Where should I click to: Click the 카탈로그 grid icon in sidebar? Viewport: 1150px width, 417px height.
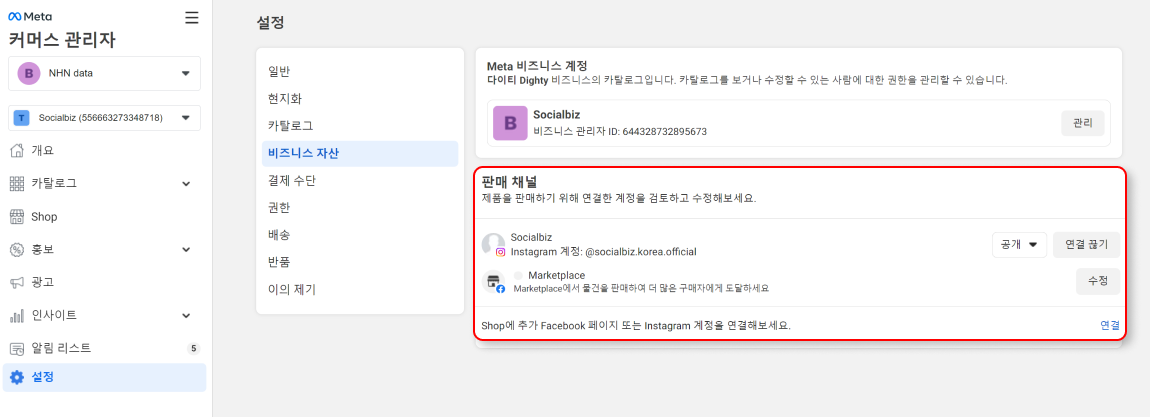(17, 183)
